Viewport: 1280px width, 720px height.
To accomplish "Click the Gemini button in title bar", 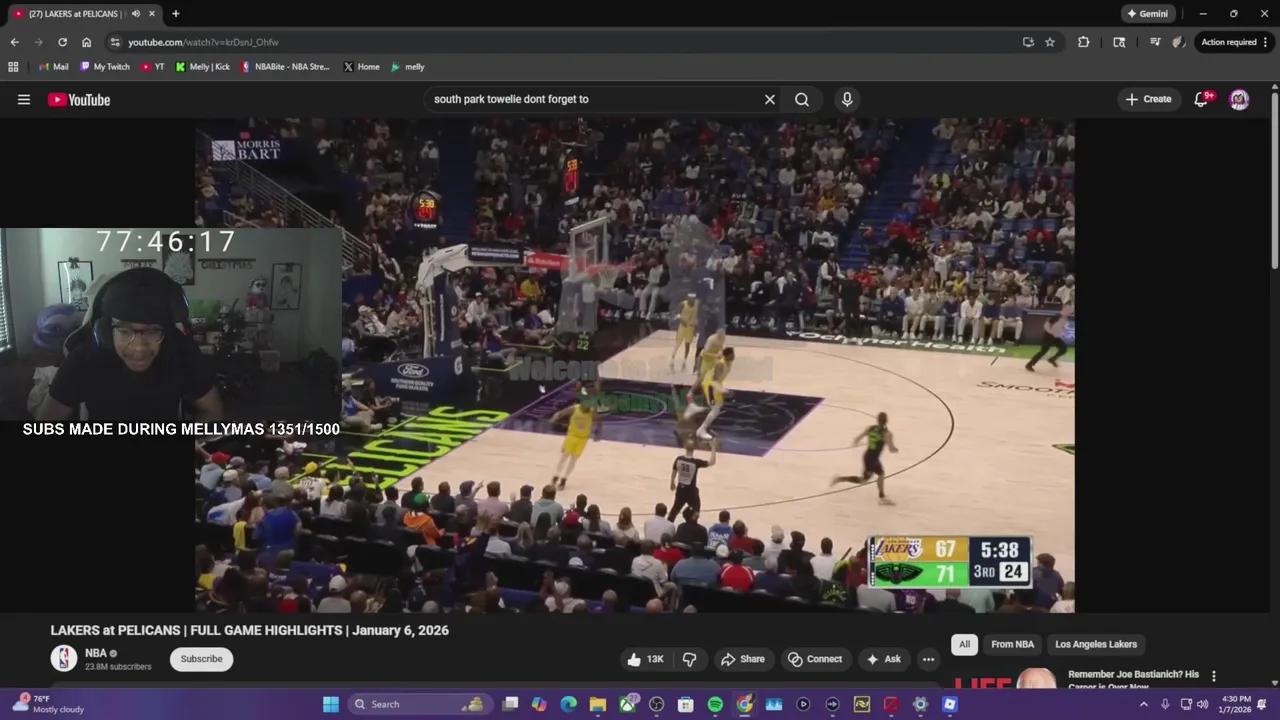I will click(x=1146, y=14).
